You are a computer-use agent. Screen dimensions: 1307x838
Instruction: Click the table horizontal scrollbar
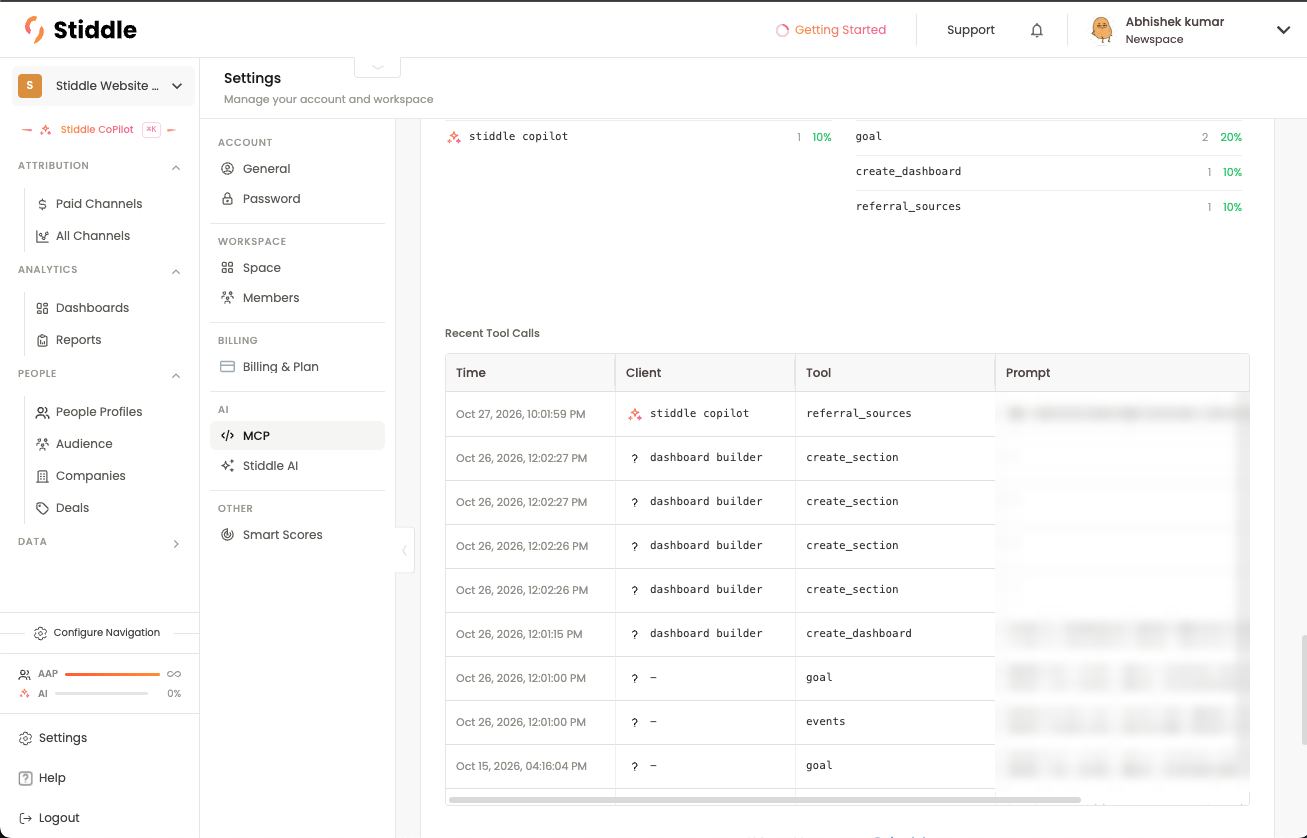coord(765,800)
